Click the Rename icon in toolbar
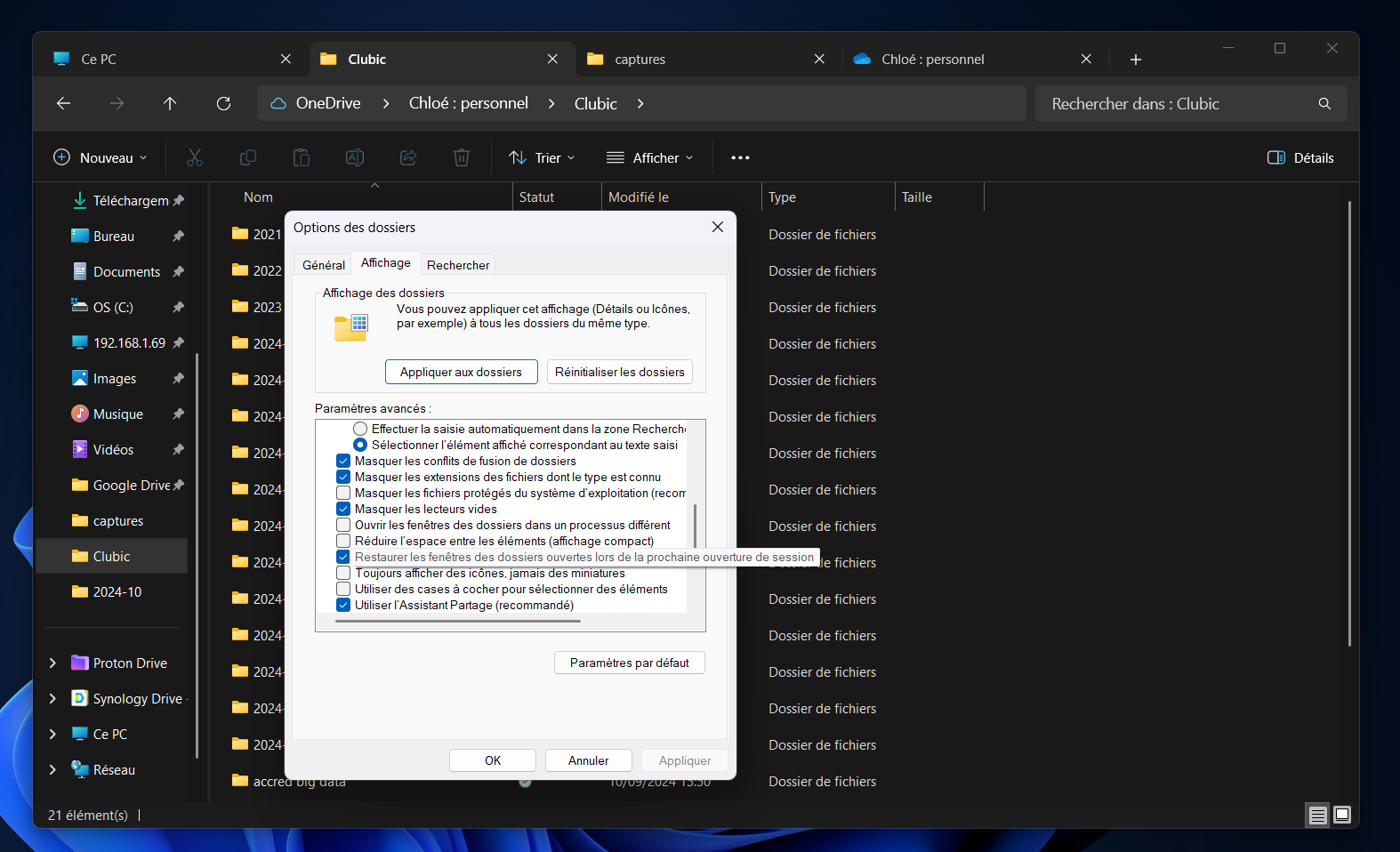 (x=355, y=157)
